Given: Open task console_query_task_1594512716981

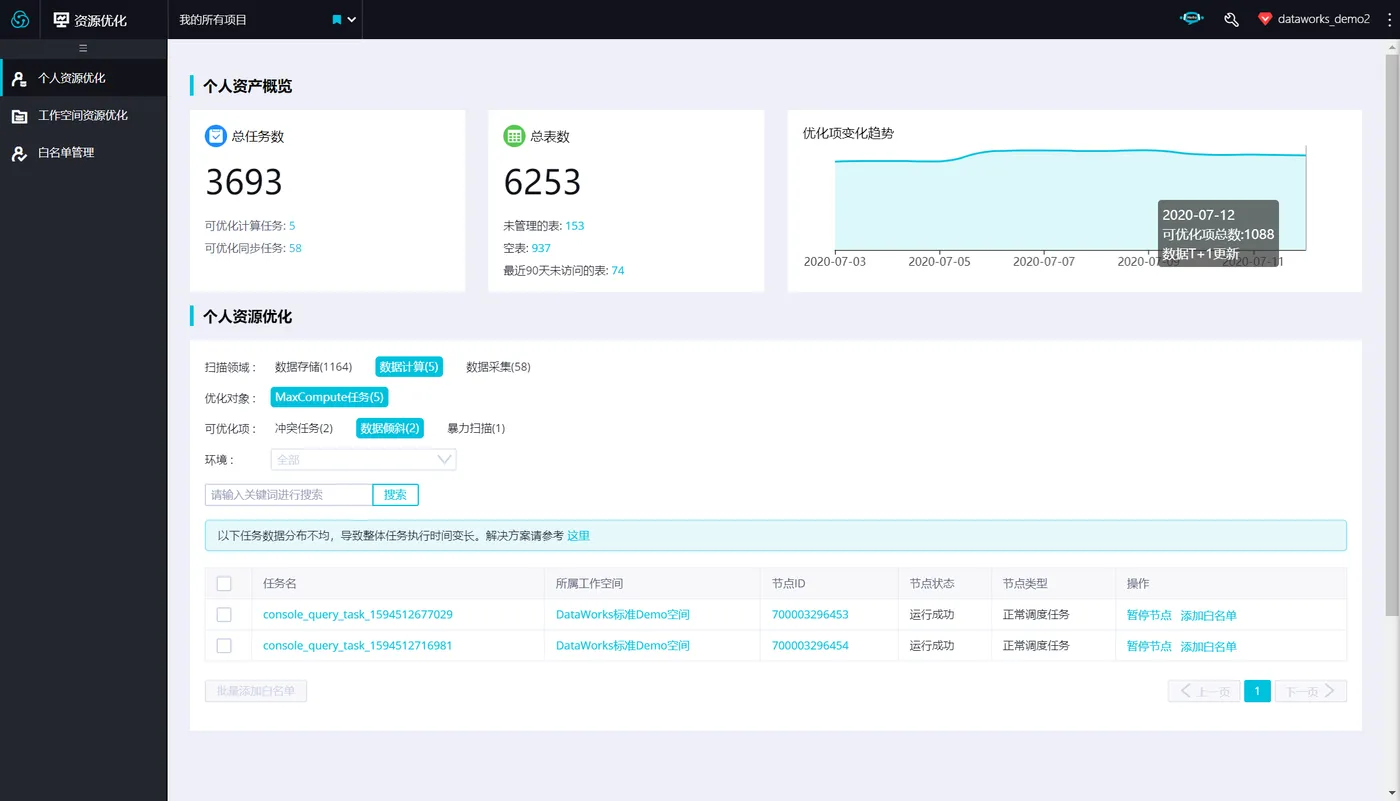Looking at the screenshot, I should pyautogui.click(x=358, y=646).
